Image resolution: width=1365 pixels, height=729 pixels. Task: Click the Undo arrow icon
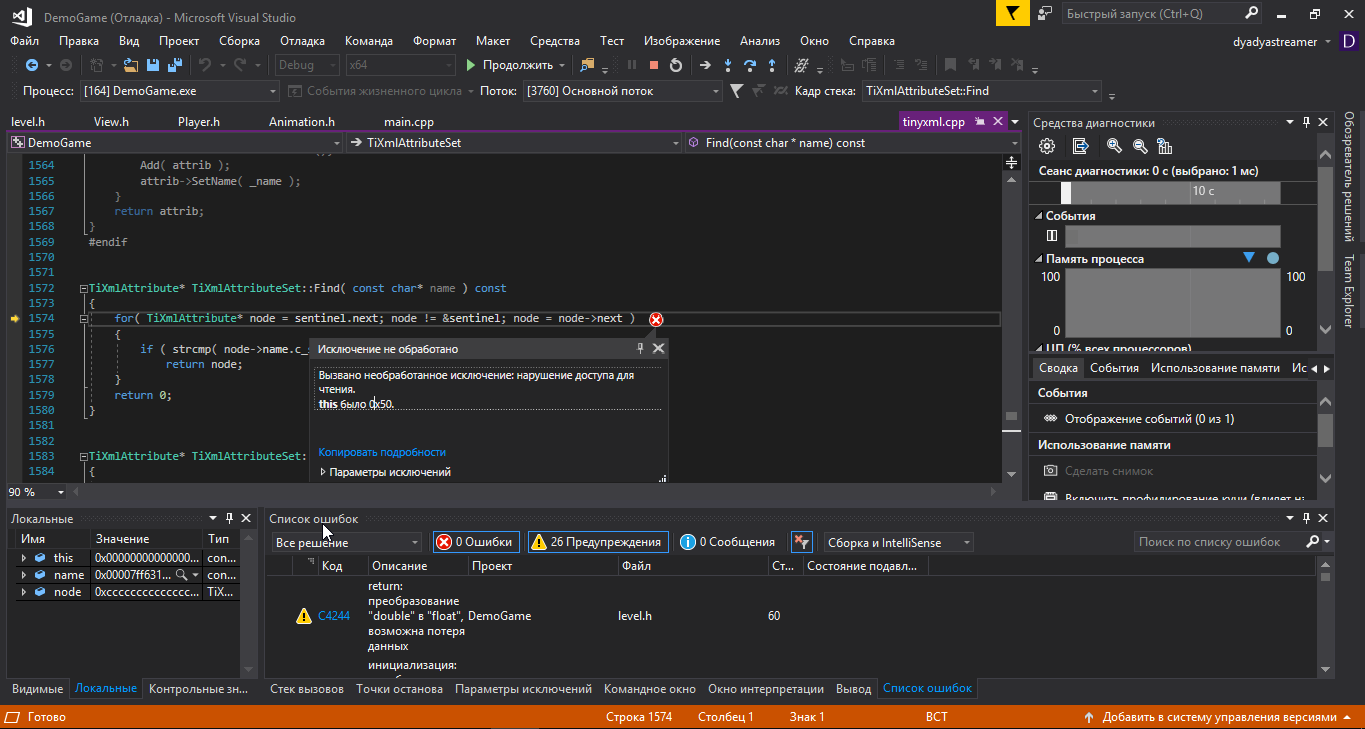click(x=205, y=65)
